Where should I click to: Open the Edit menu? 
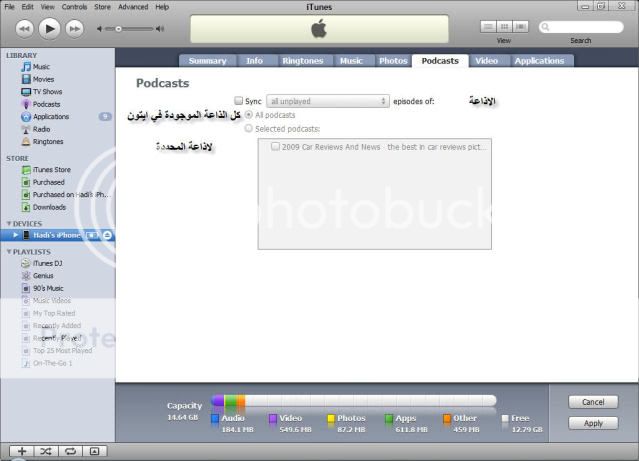click(x=27, y=7)
